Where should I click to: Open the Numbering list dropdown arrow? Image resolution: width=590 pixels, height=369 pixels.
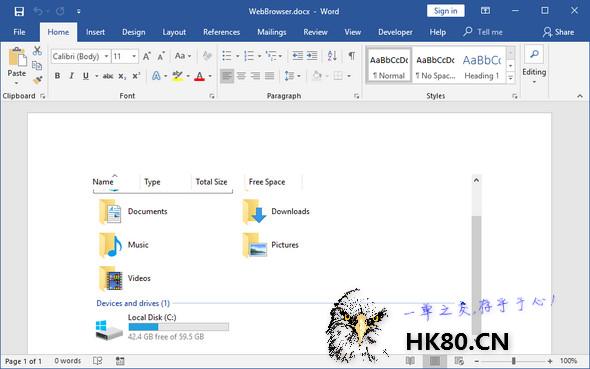click(x=259, y=56)
